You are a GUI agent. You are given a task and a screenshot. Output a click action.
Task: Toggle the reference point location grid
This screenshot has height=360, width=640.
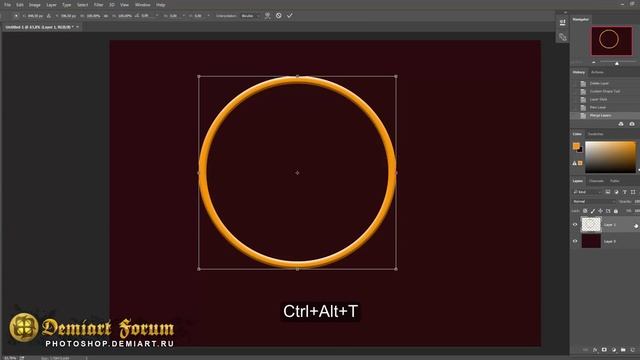pyautogui.click(x=16, y=16)
